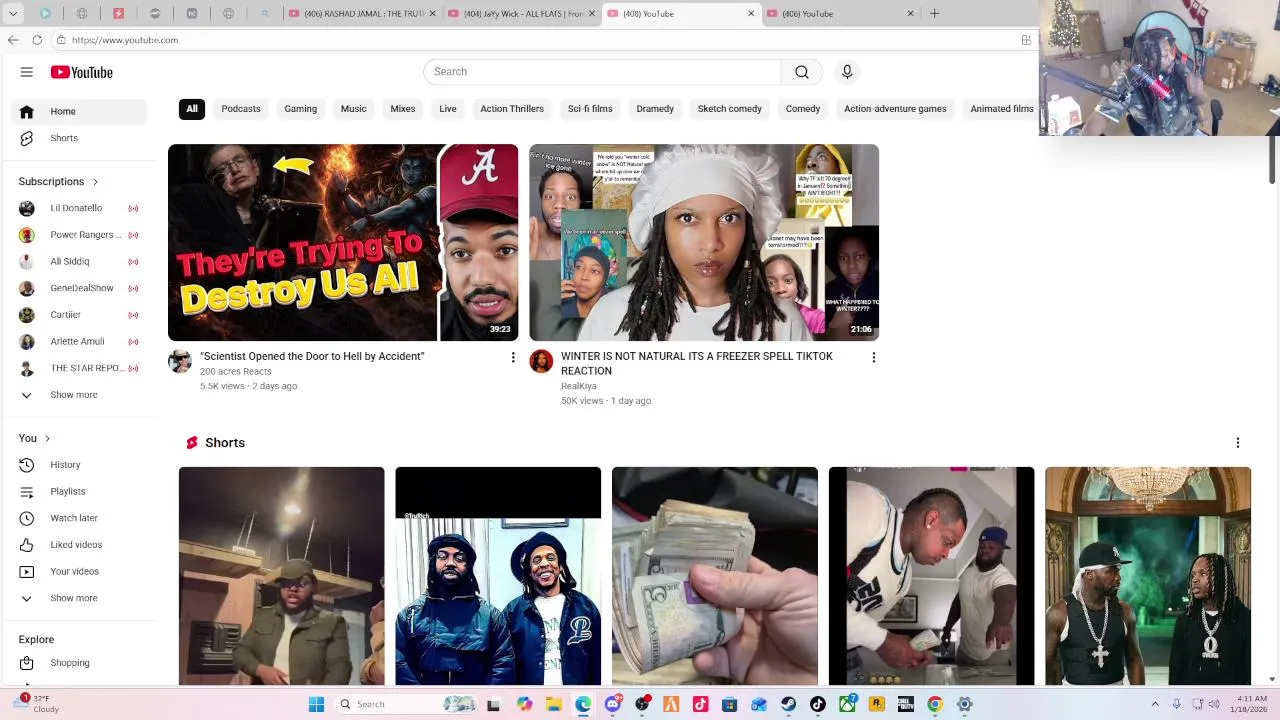
Task: Open Steam from the taskbar
Action: [789, 704]
